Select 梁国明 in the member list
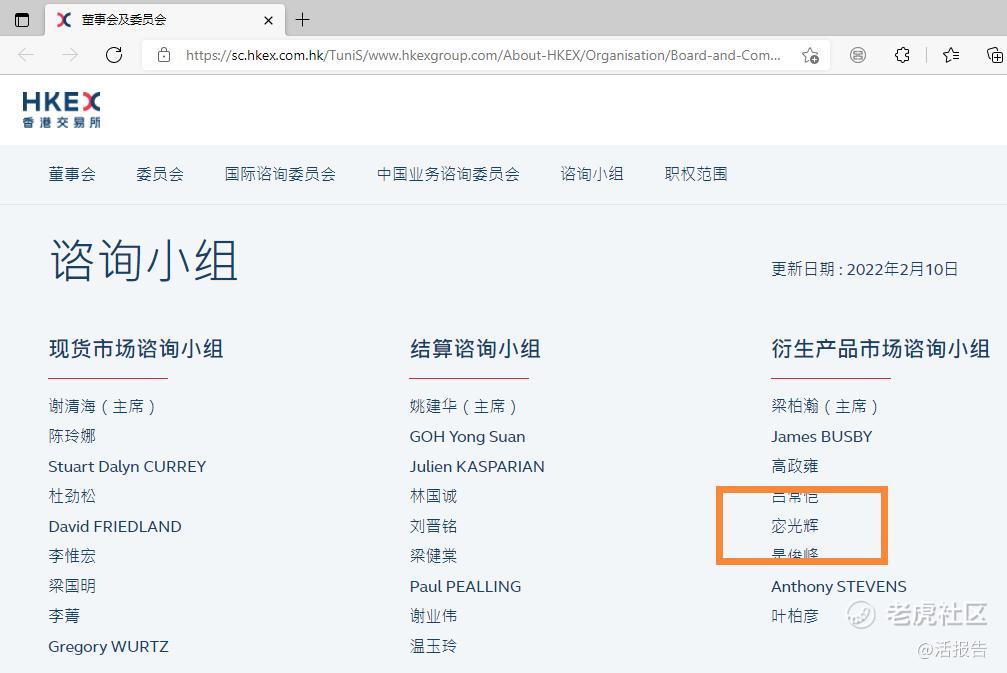The image size is (1007, 673). [x=72, y=586]
